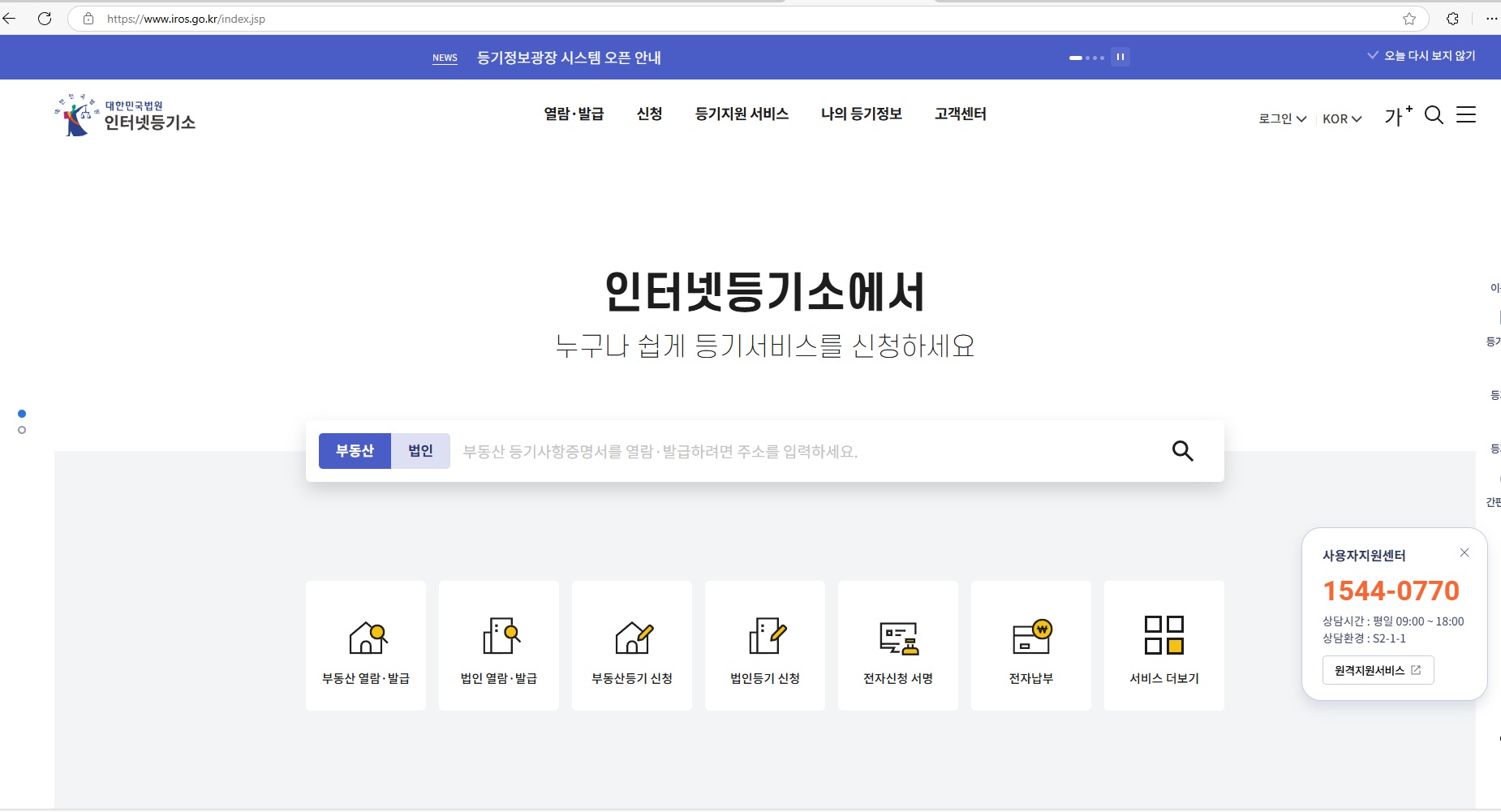Viewport: 1501px width, 812px height.
Task: Open the KOR language dropdown
Action: (x=1342, y=118)
